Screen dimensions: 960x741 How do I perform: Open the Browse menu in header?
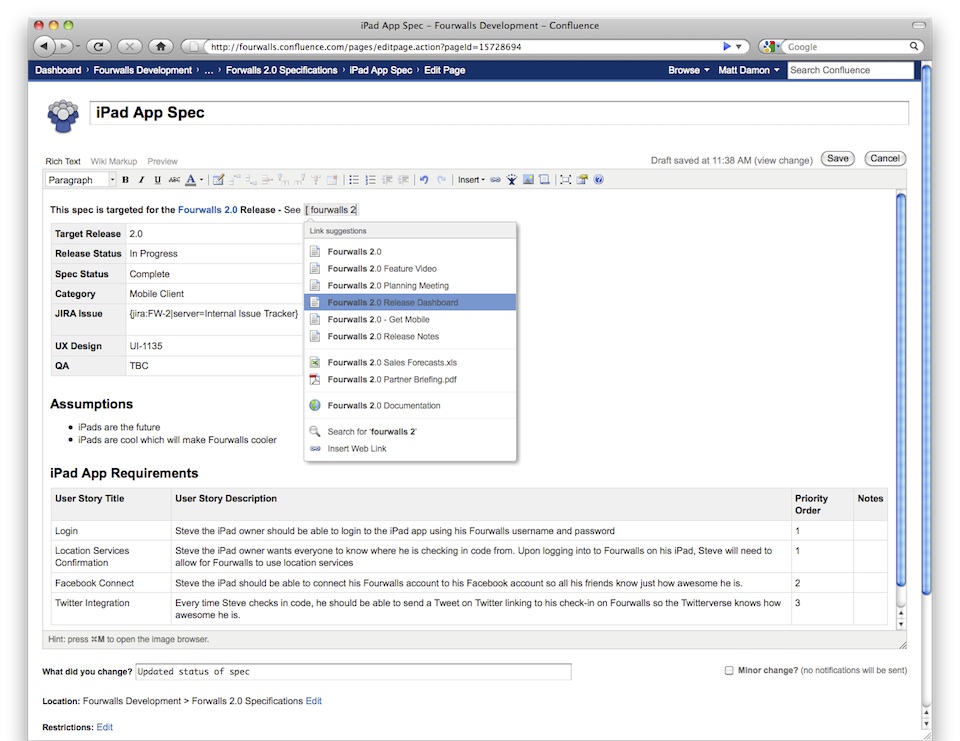[688, 70]
